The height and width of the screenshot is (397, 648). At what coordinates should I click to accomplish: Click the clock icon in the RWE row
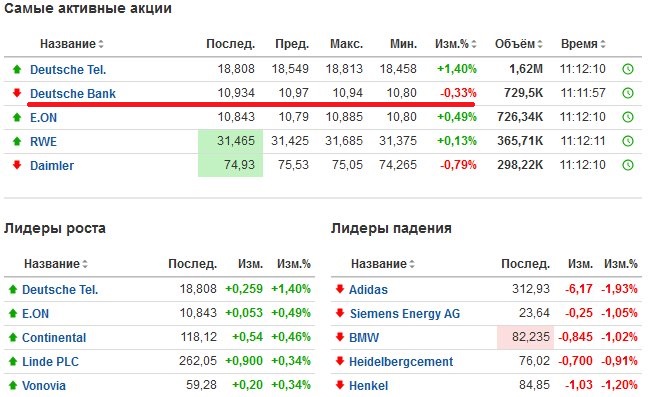[628, 141]
